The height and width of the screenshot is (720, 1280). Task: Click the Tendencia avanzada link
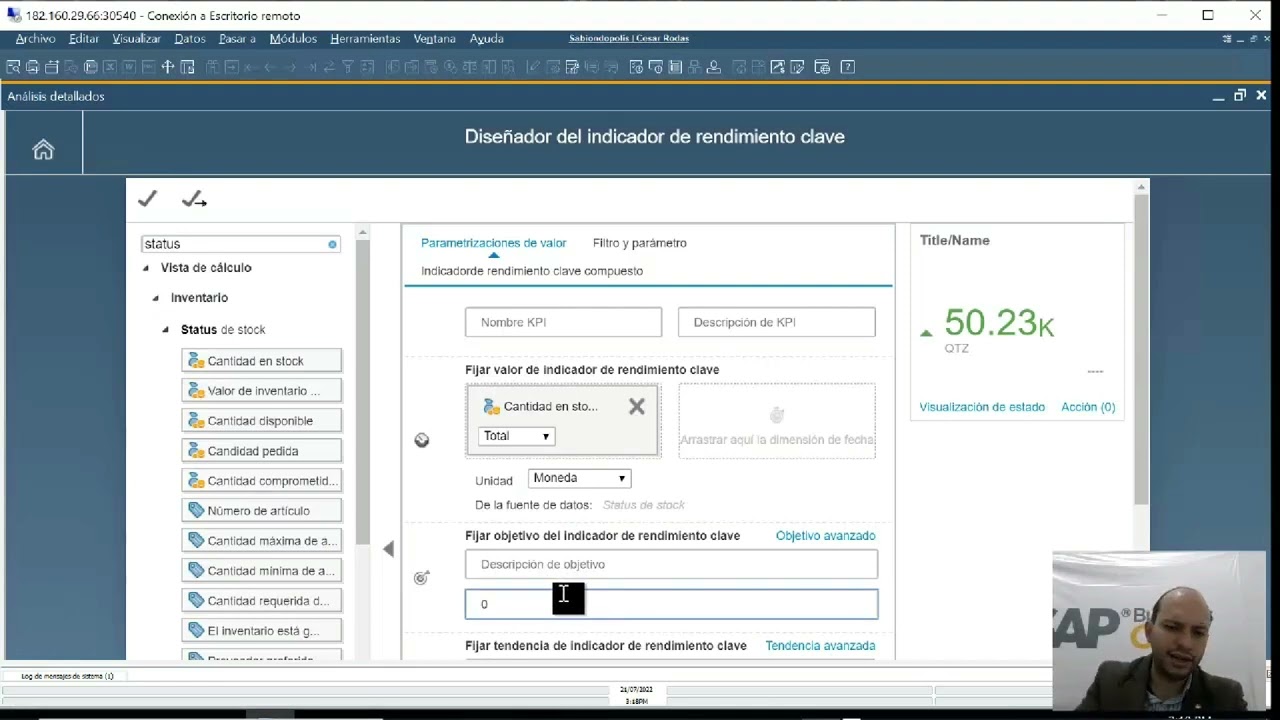point(820,646)
